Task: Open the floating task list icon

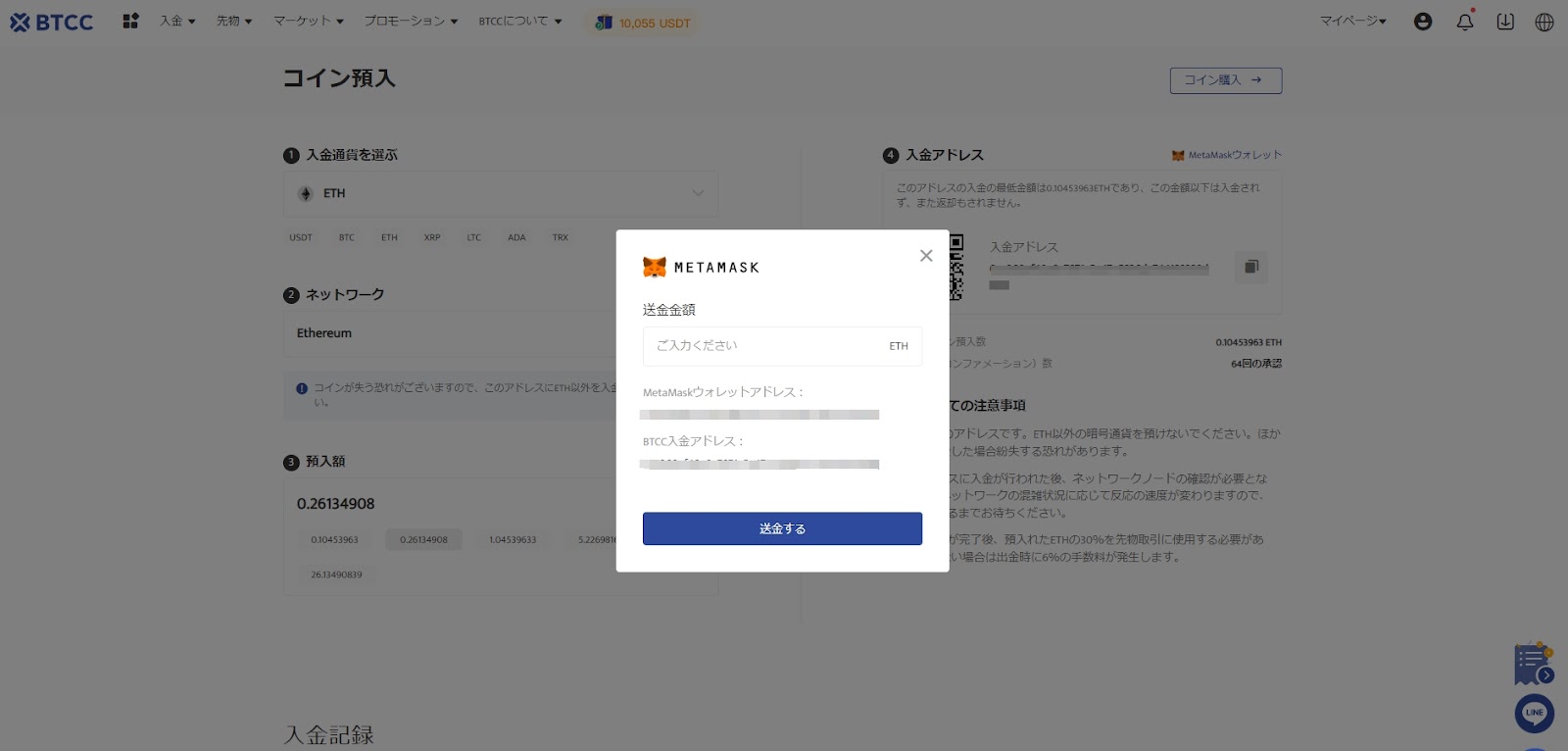Action: [1534, 665]
